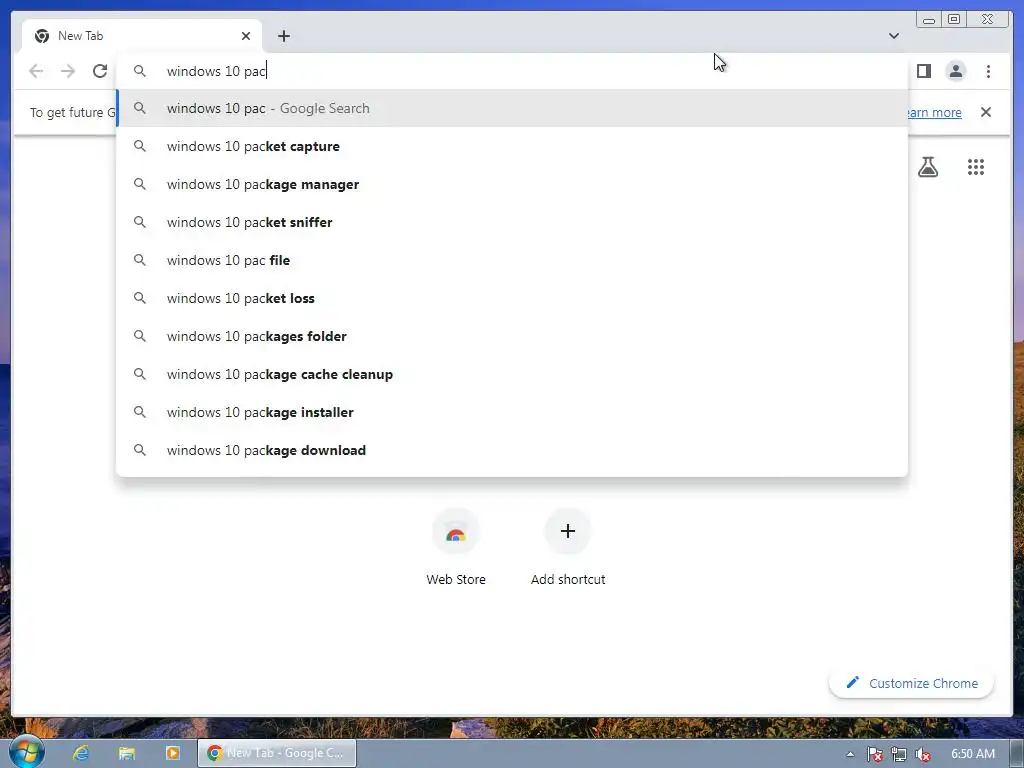Viewport: 1024px width, 768px height.
Task: Click search icon beside 'pac file' suggestion
Action: tap(140, 260)
